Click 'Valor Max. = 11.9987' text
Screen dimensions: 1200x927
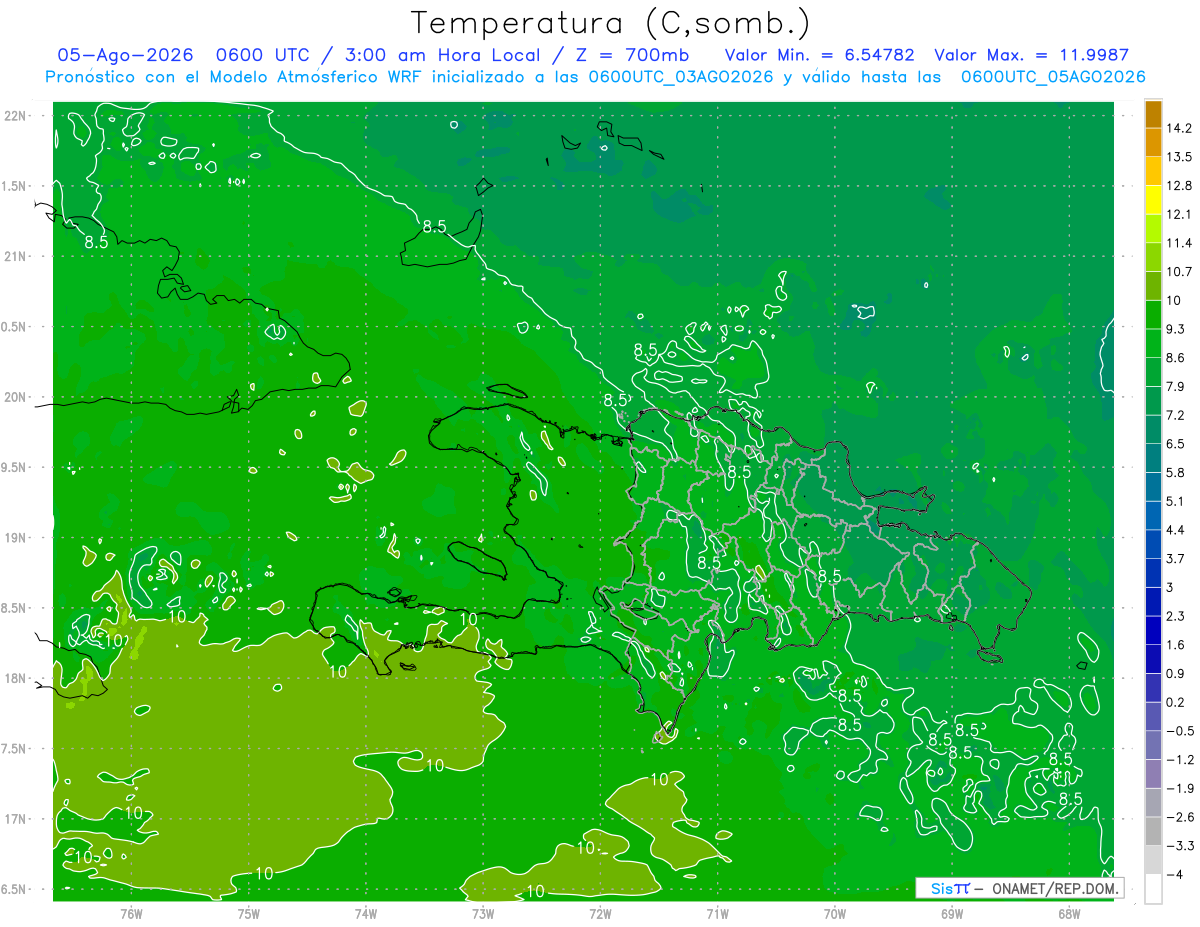click(1032, 55)
